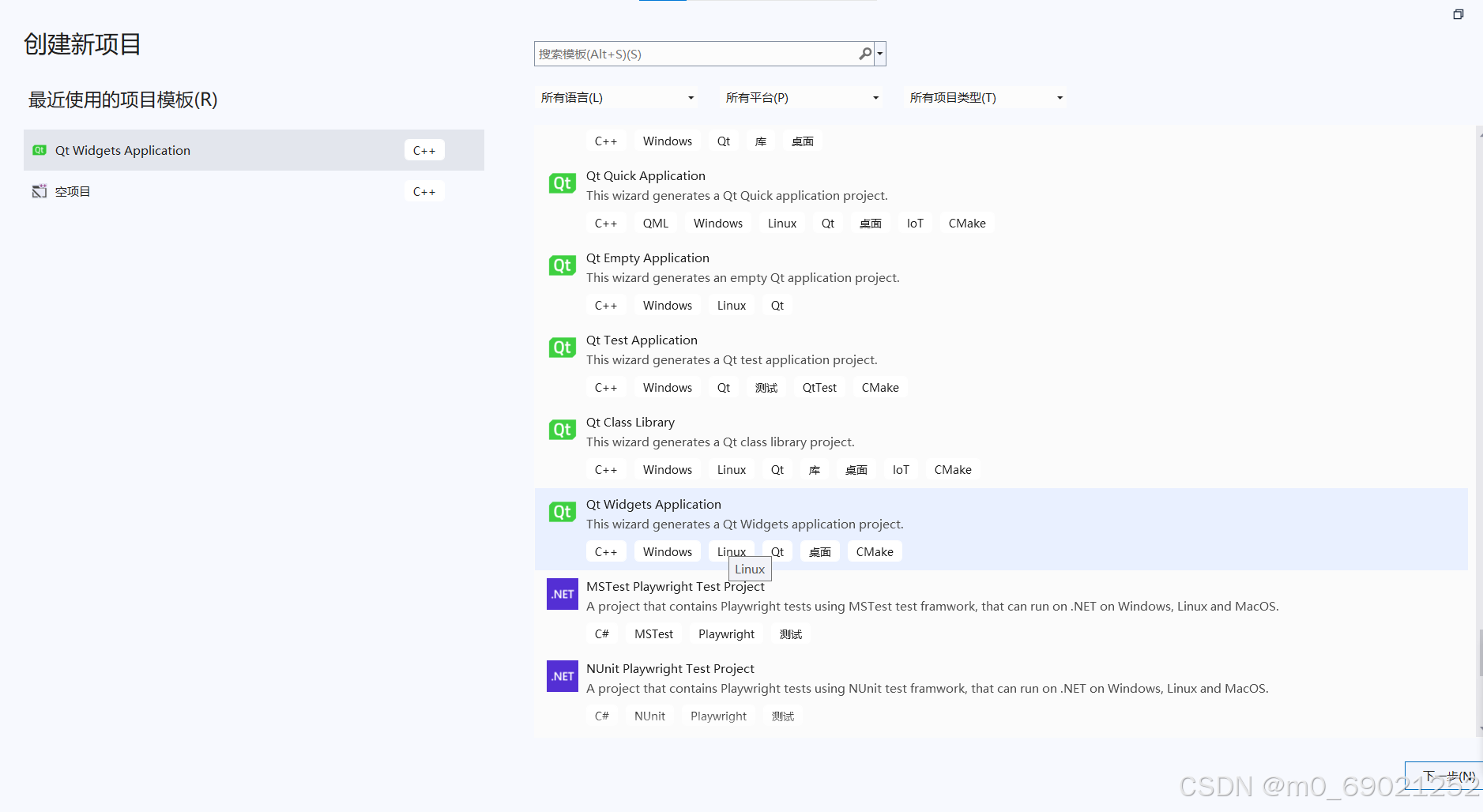
Task: Click the Qt Empty Application icon
Action: [x=563, y=265]
